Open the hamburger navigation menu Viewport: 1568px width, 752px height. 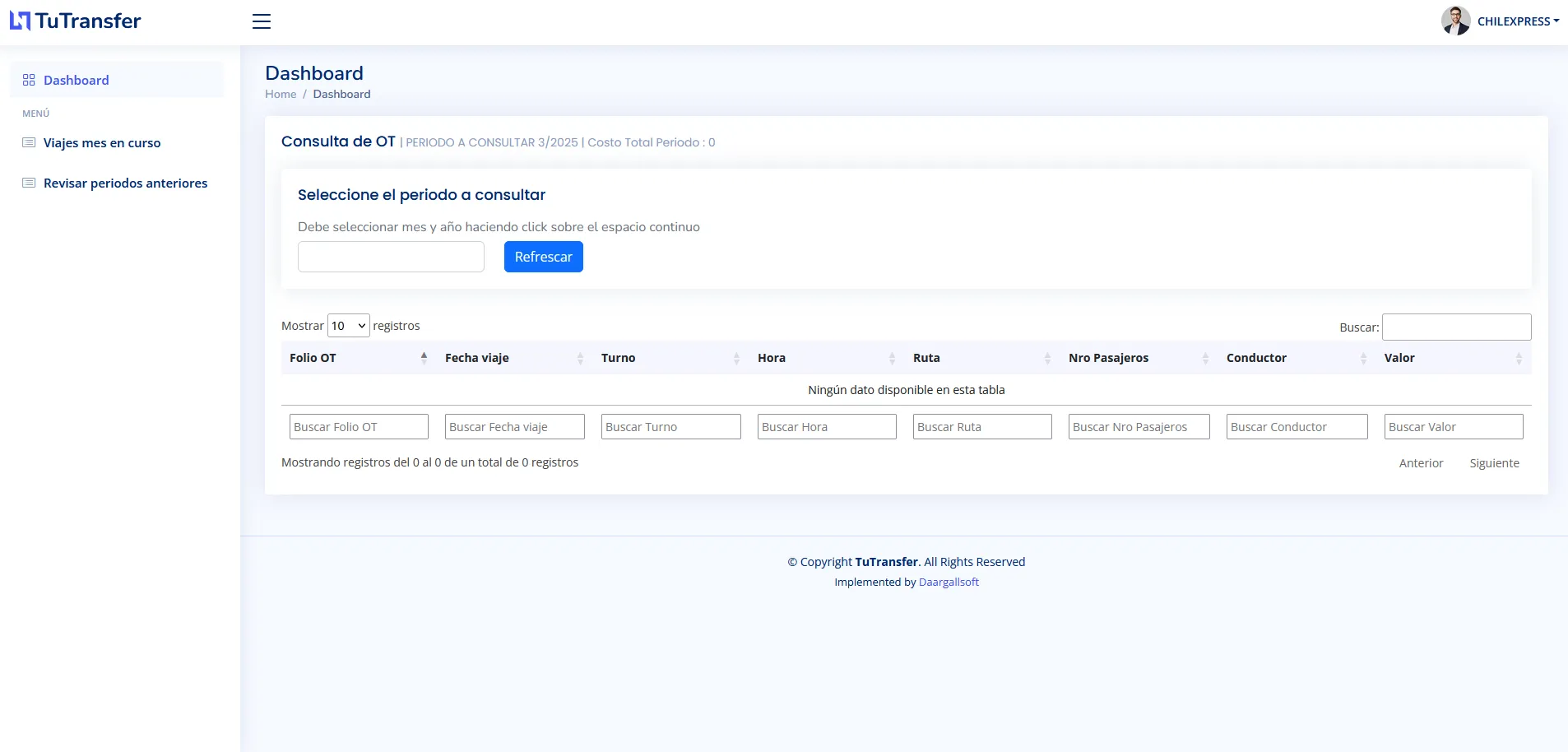point(261,21)
